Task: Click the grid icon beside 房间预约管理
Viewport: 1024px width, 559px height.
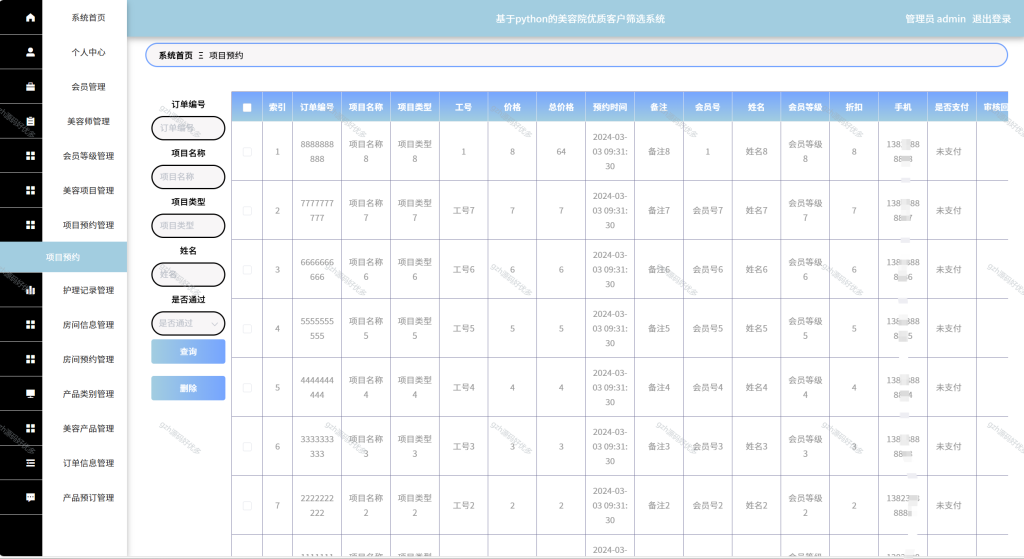Action: pyautogui.click(x=30, y=360)
